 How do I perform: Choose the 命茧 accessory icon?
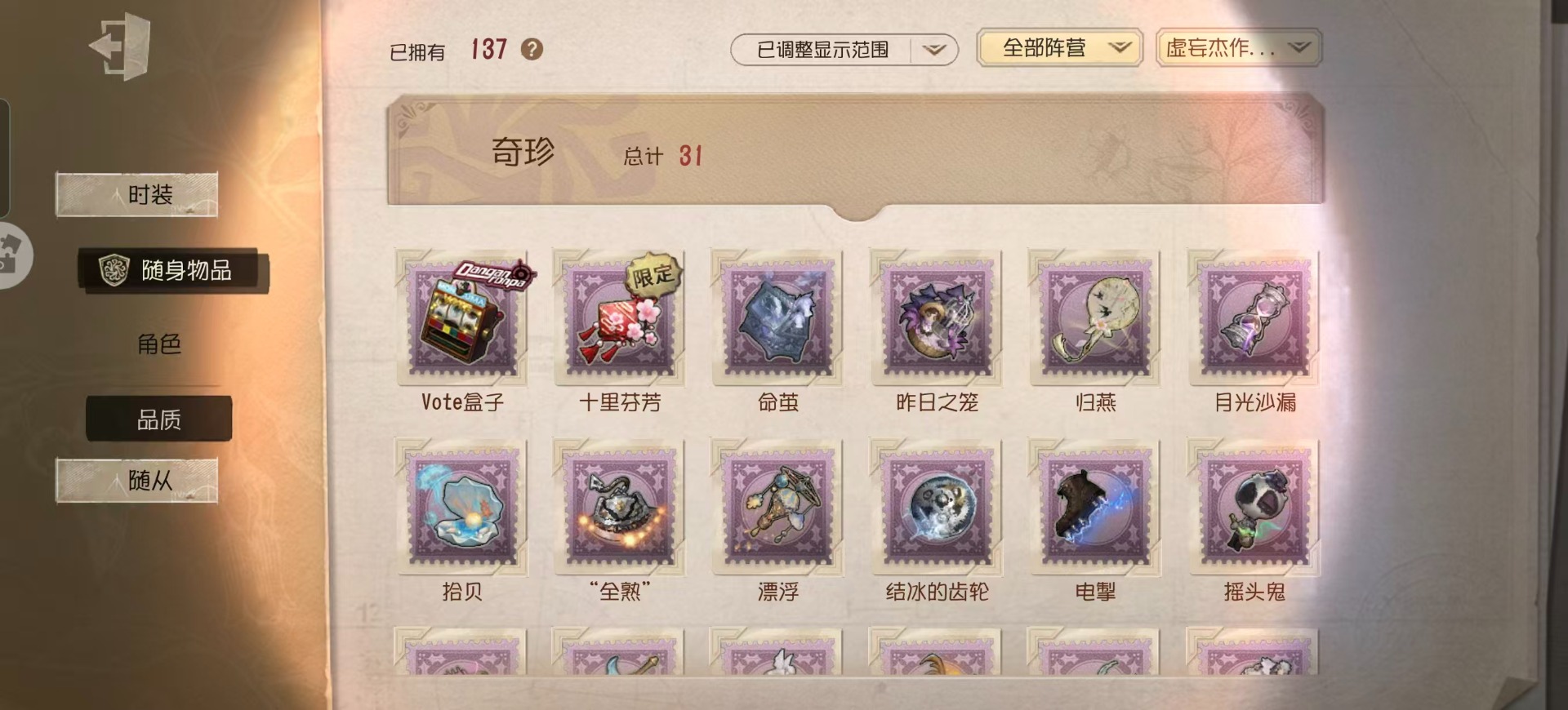pos(778,318)
